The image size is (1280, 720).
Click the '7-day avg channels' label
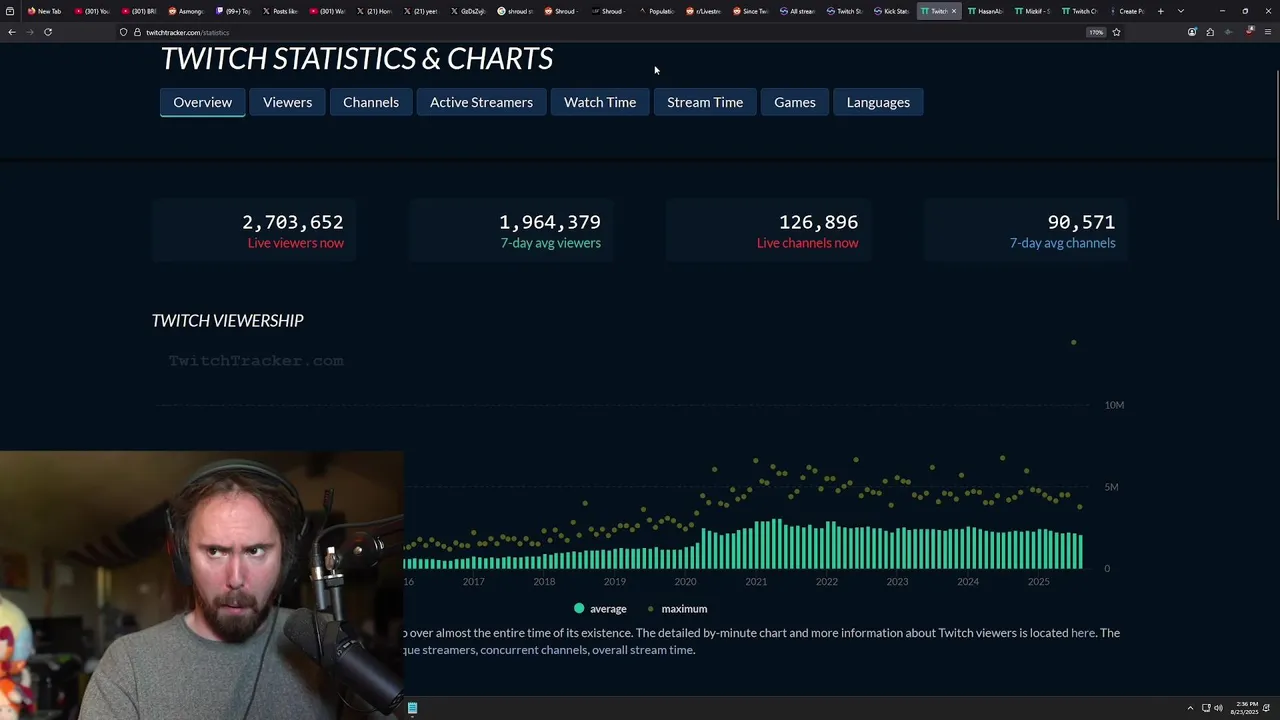[1062, 243]
